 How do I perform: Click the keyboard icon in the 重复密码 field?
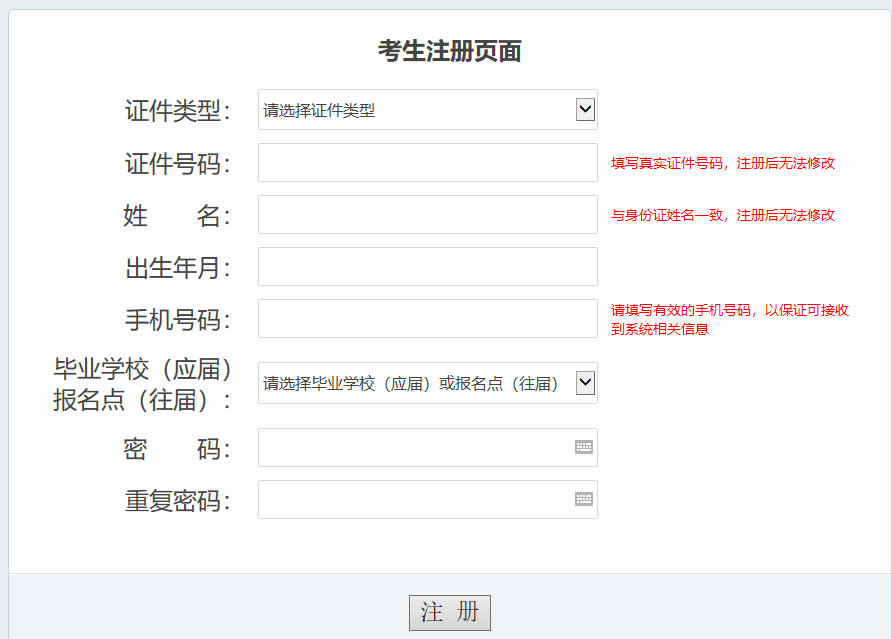(584, 499)
